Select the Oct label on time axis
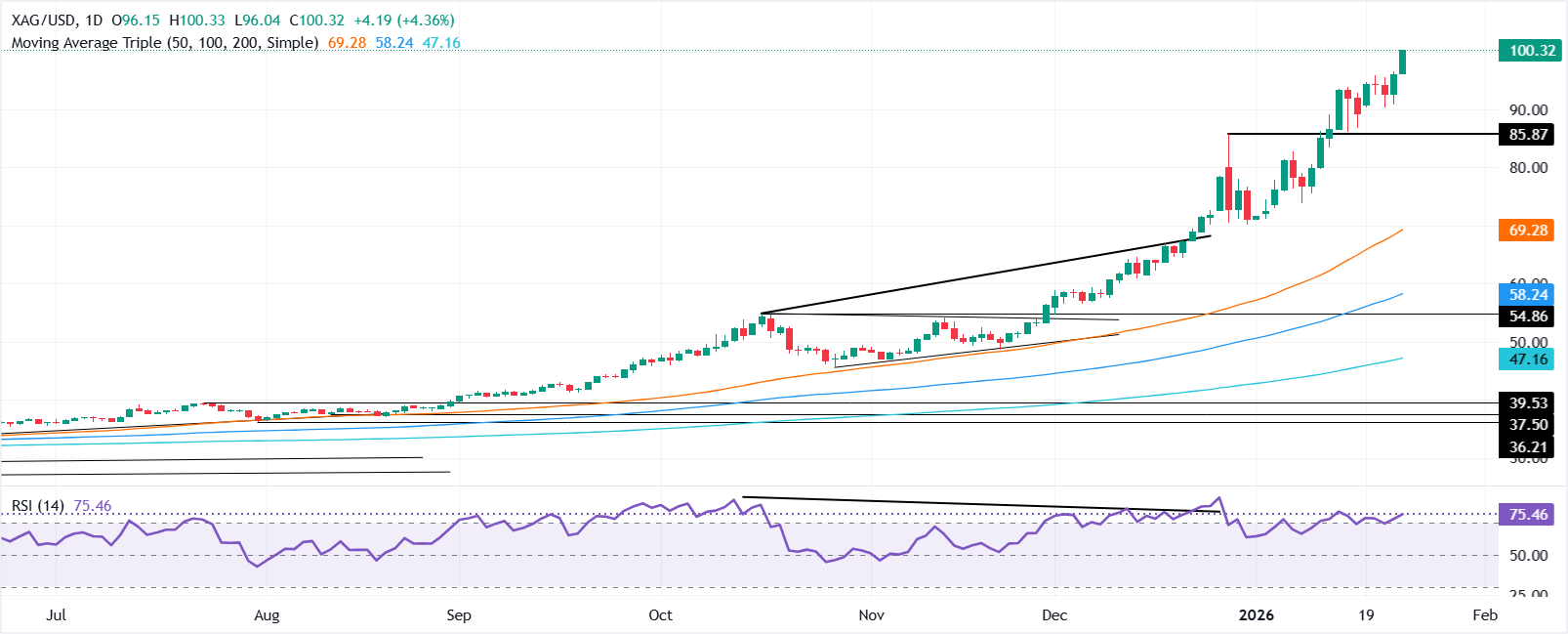1568x634 pixels. [660, 615]
